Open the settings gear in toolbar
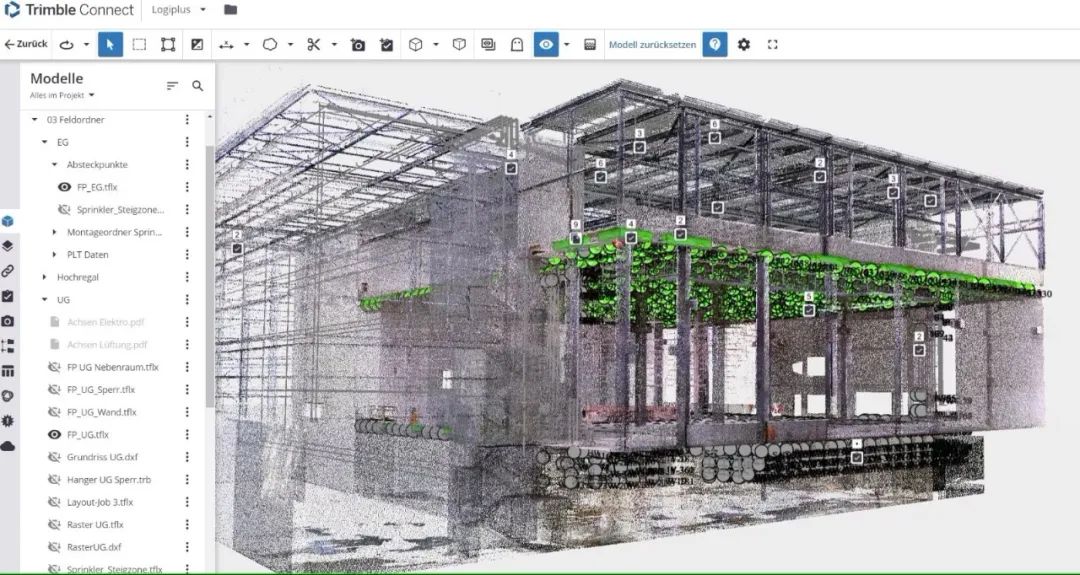This screenshot has width=1080, height=575. 743,44
